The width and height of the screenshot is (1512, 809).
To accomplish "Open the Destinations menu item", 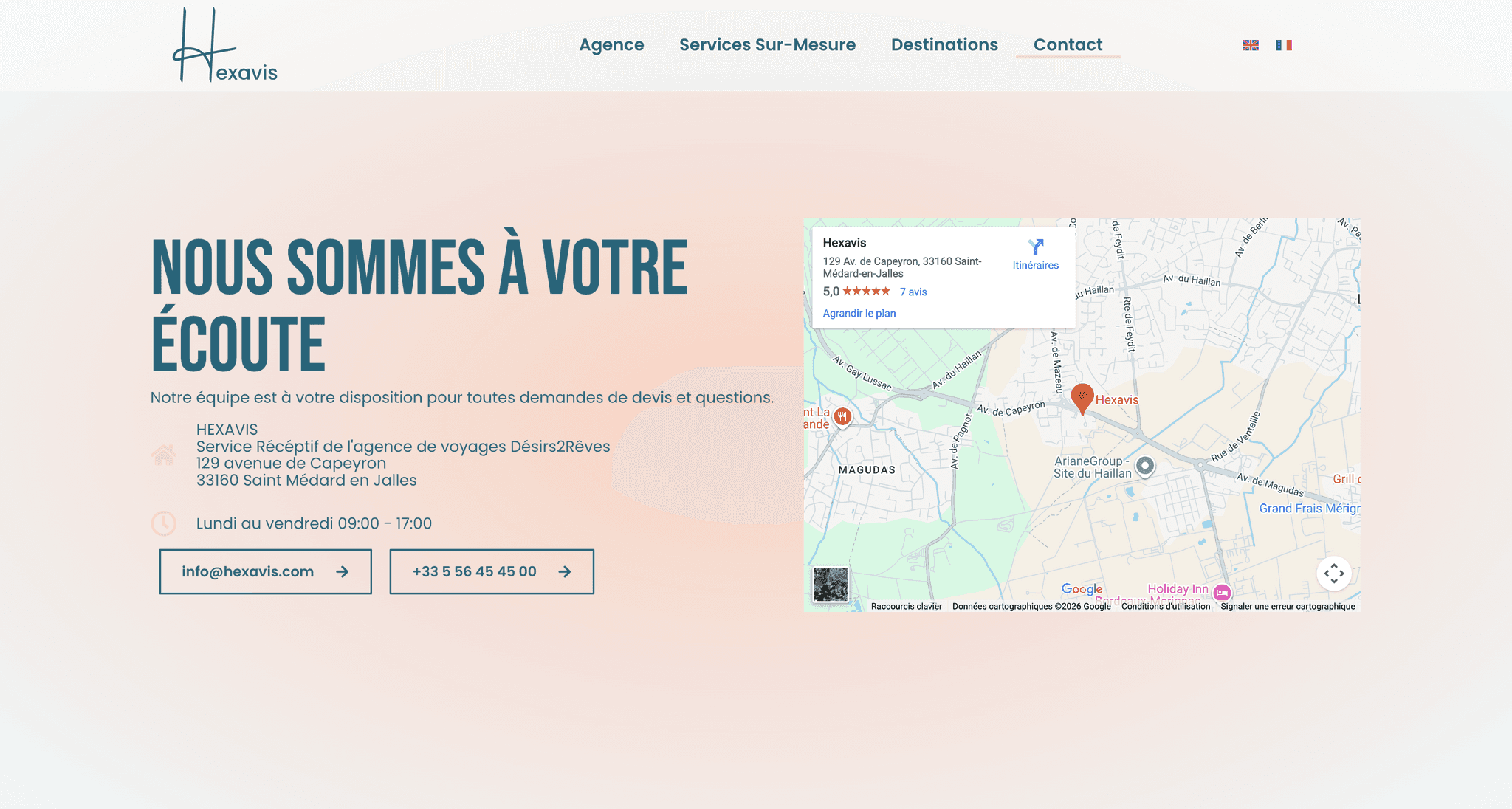I will point(944,44).
